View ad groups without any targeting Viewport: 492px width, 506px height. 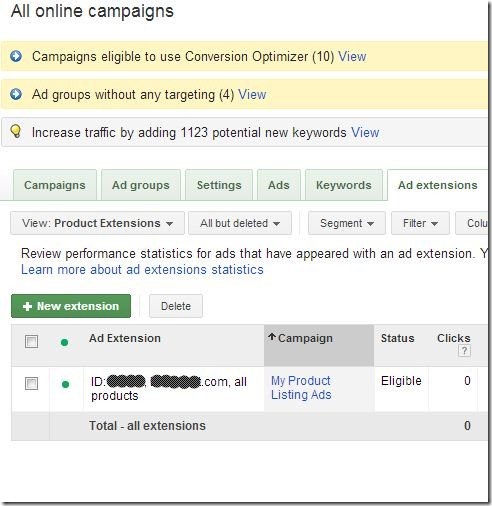tap(252, 95)
